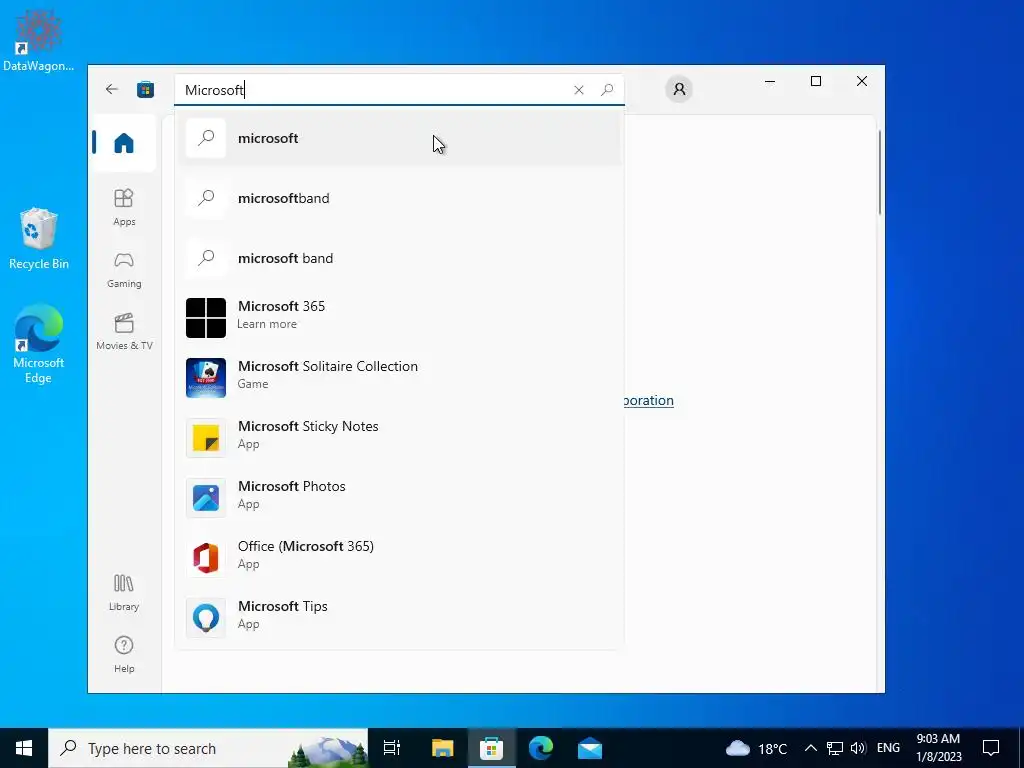Select the Recycle Bin desktop icon

click(39, 238)
